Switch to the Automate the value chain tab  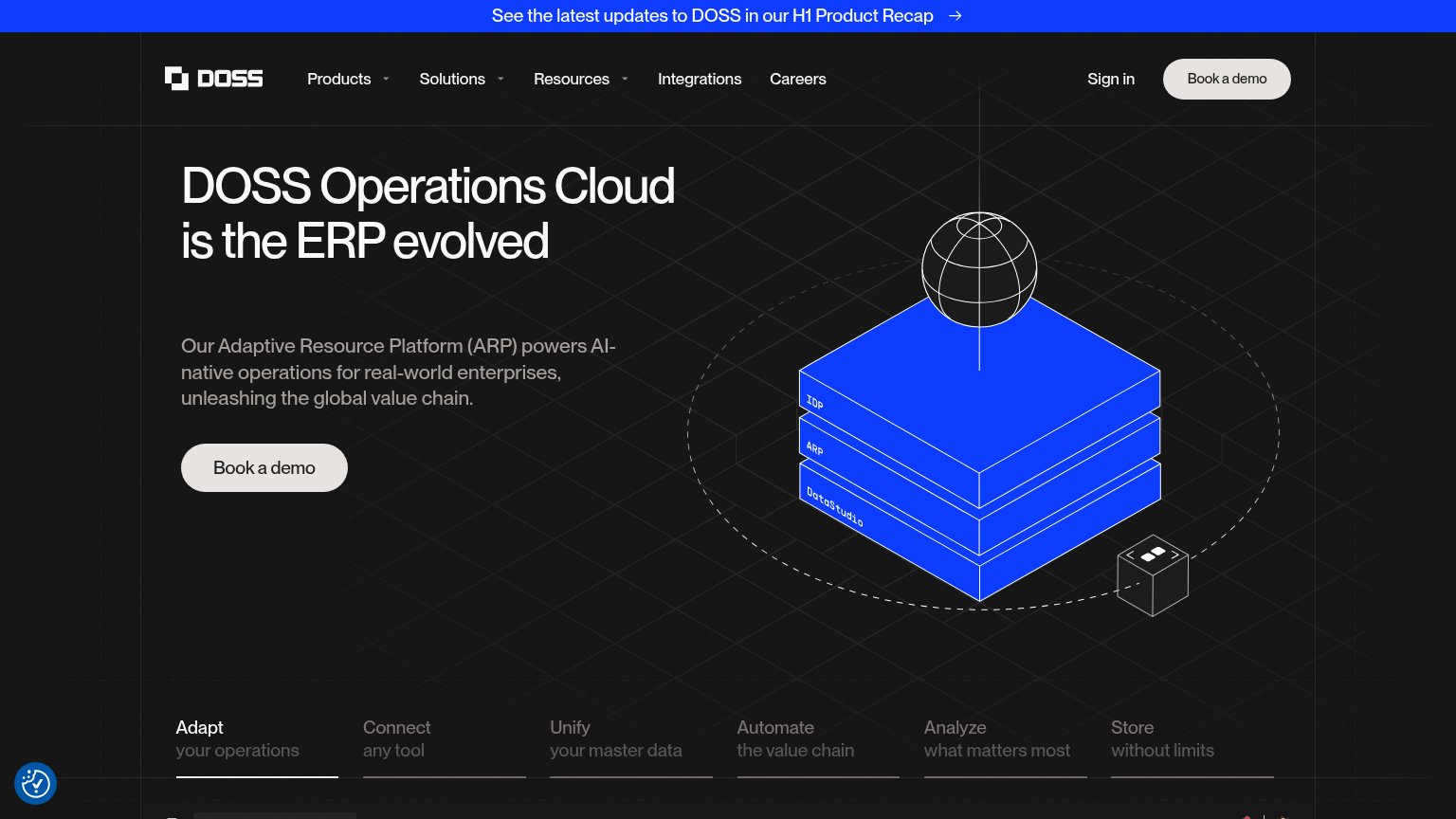coord(818,747)
